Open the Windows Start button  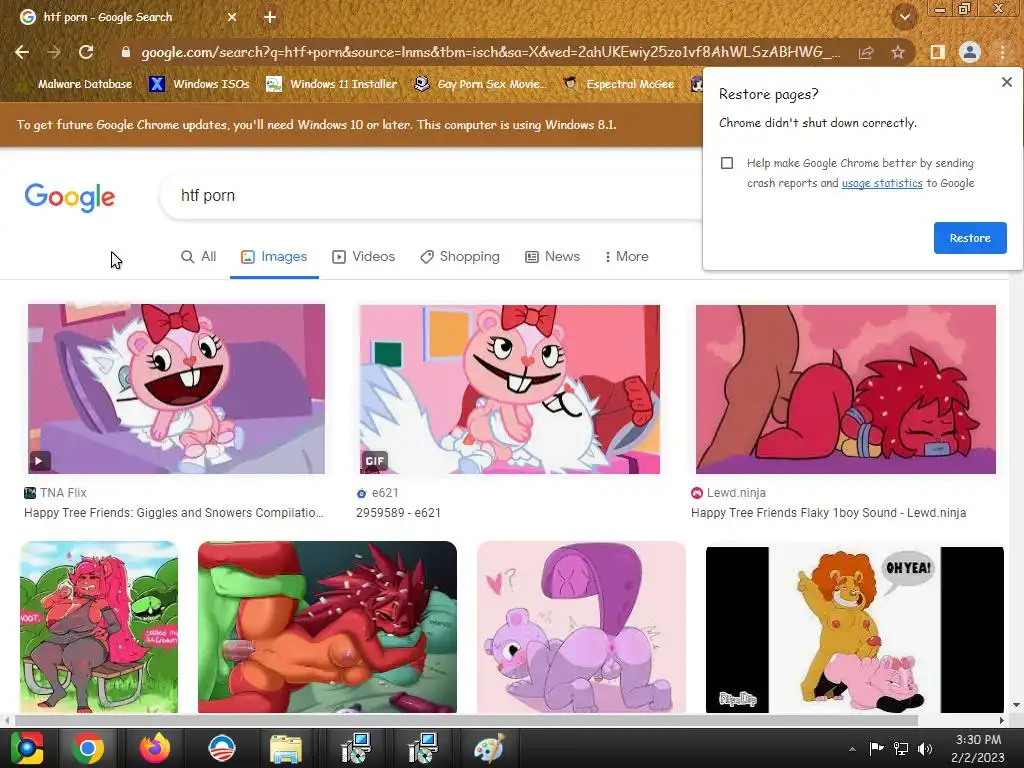[x=27, y=748]
